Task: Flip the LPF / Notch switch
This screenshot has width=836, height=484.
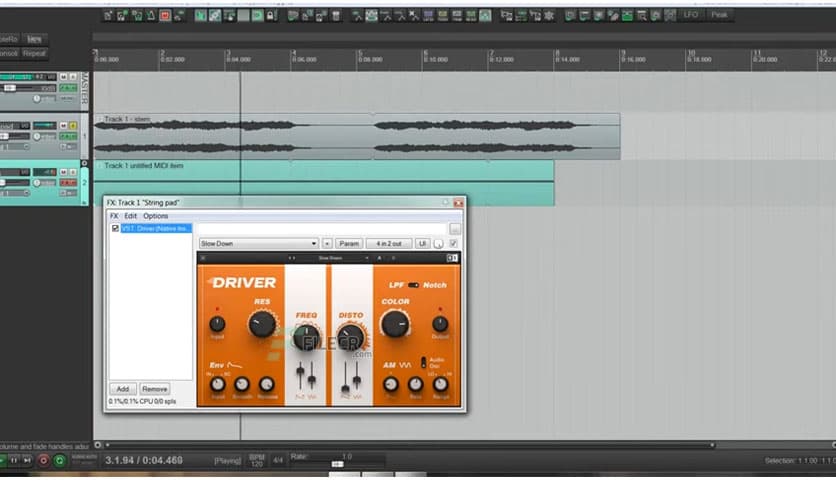Action: point(413,285)
